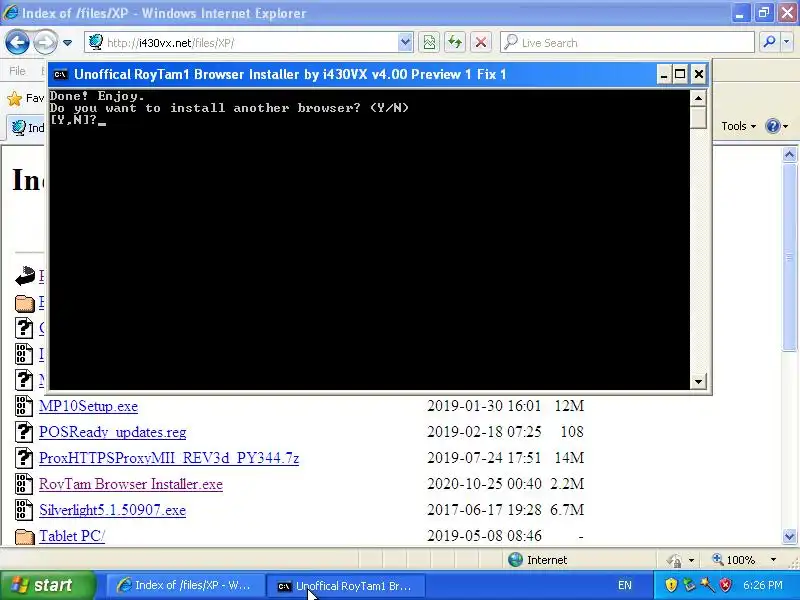The height and width of the screenshot is (600, 800).
Task: Click the unknown file icon beside POSReady_updates.reg
Action: tap(23, 432)
